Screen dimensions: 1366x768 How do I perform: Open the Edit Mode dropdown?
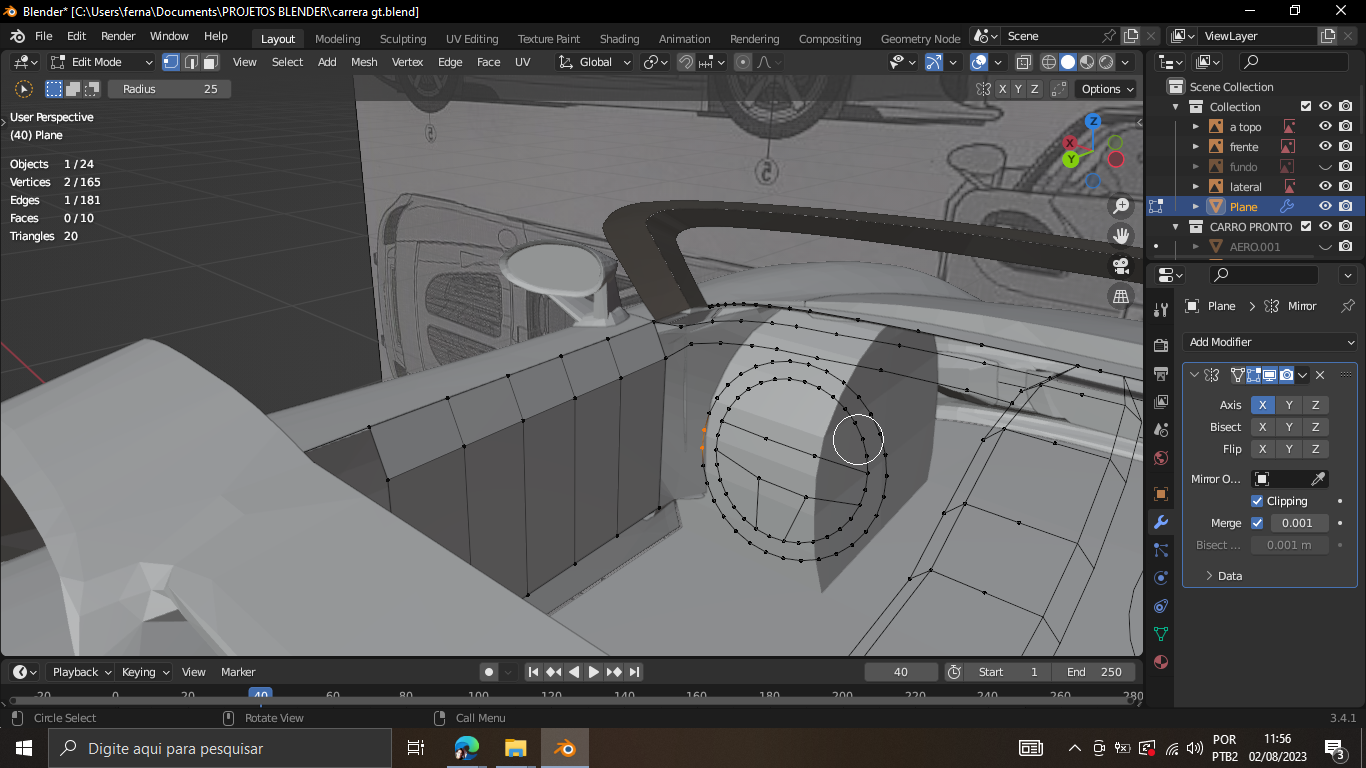pyautogui.click(x=101, y=62)
